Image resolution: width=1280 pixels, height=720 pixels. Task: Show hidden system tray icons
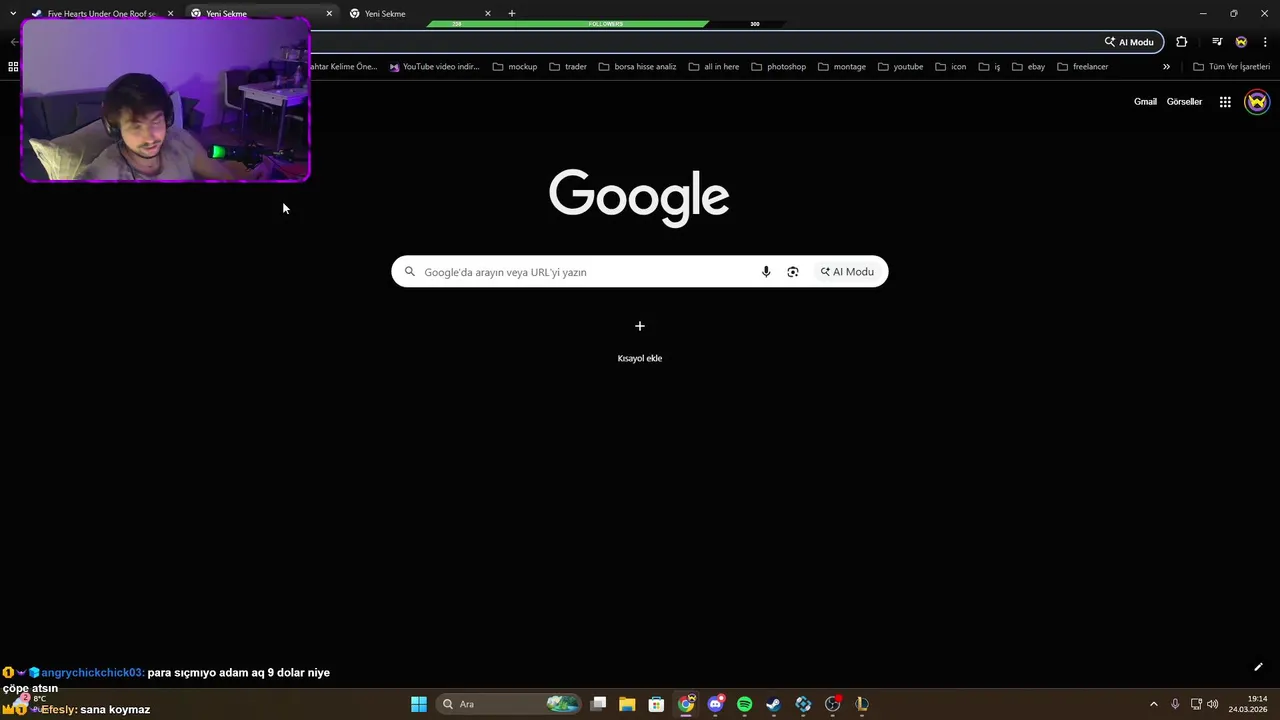click(1153, 704)
